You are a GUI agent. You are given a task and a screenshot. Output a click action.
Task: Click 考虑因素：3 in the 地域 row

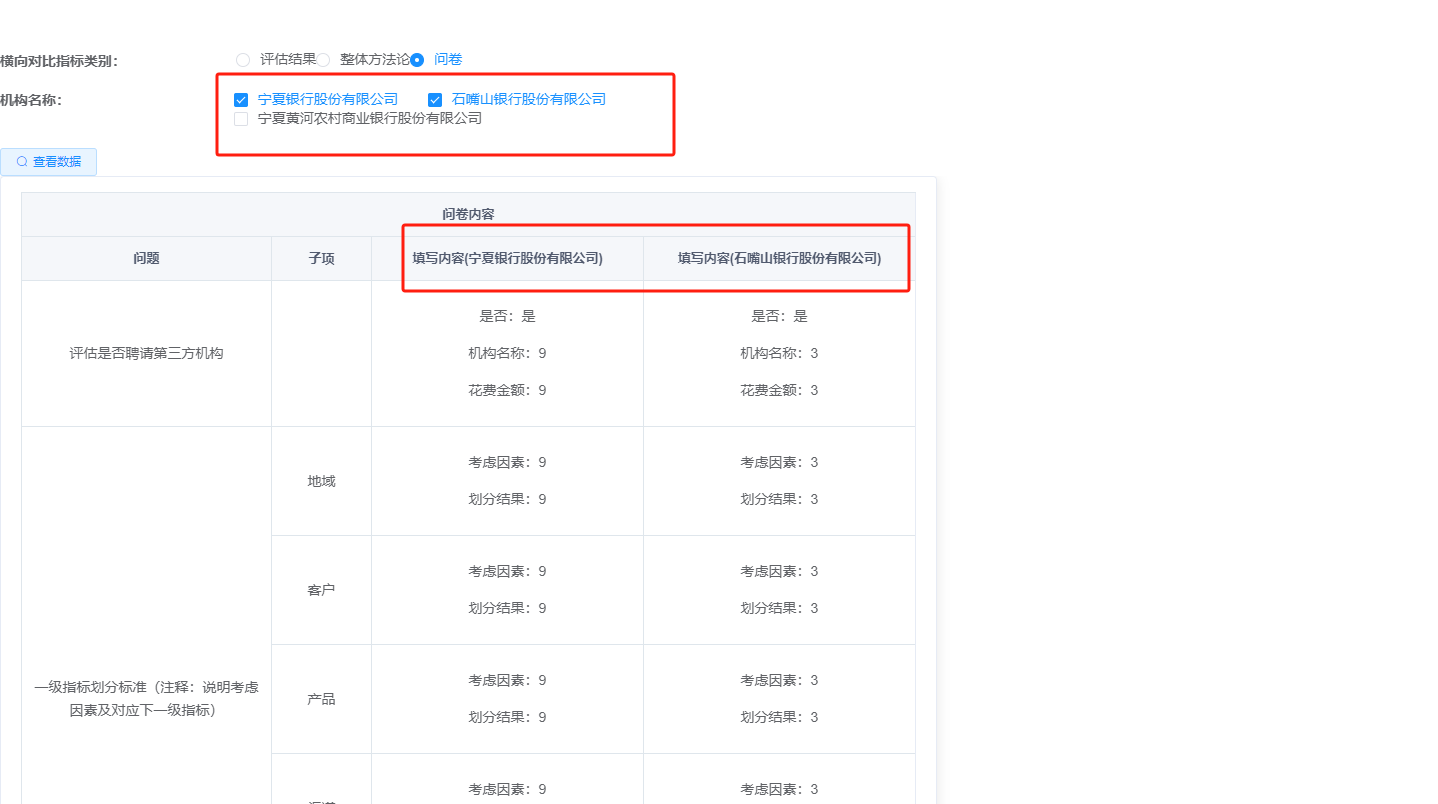tap(779, 462)
